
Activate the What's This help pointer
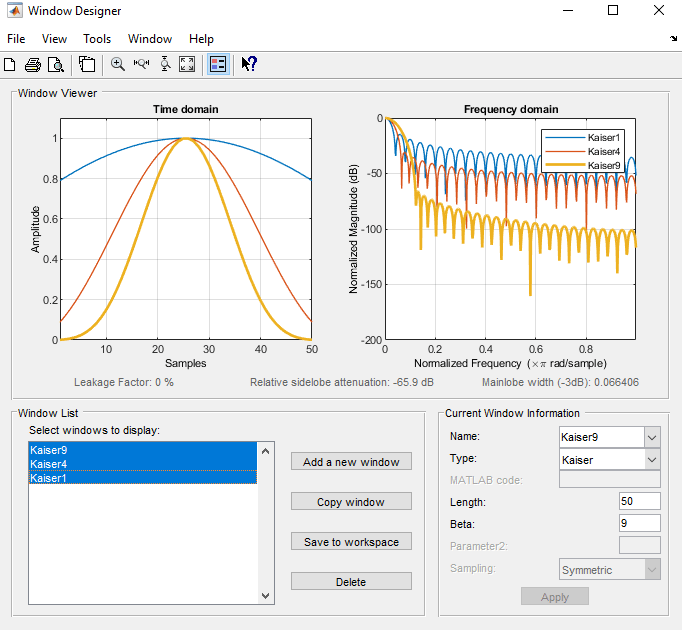pyautogui.click(x=249, y=65)
